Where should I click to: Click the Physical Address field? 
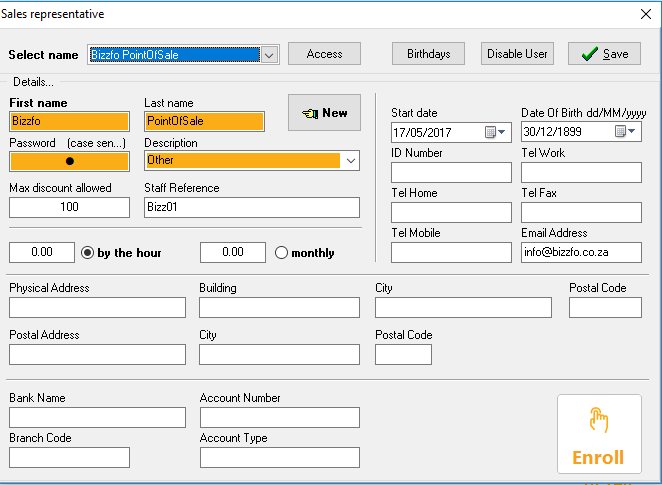[x=97, y=307]
